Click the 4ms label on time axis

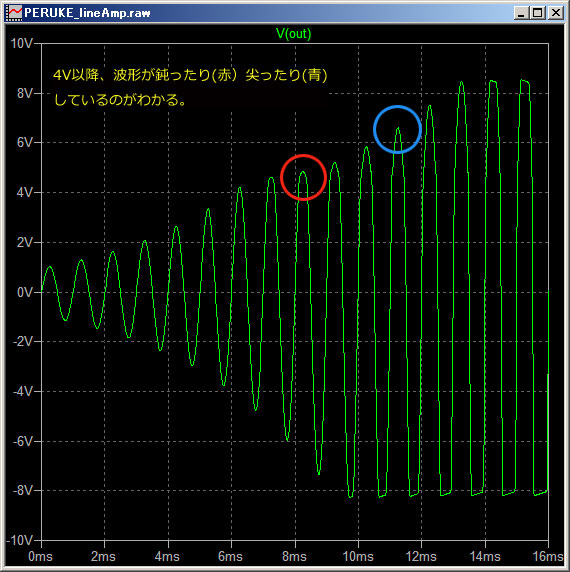(x=167, y=557)
